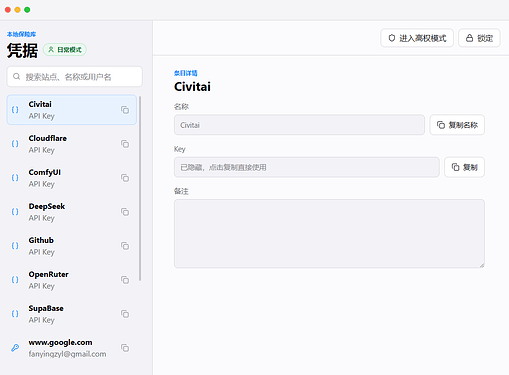Select the Github API Key item
Viewport: 509px width, 375px height.
(72, 246)
